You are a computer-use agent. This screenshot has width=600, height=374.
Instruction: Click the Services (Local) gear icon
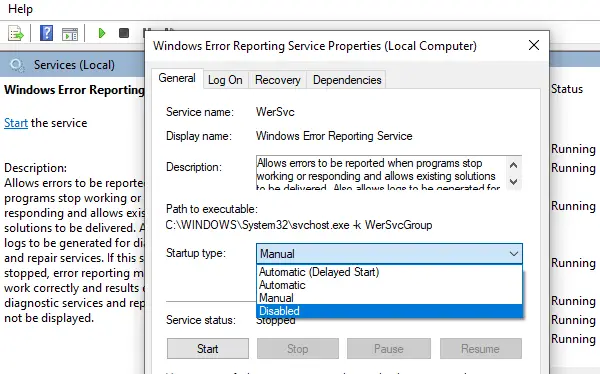17,65
